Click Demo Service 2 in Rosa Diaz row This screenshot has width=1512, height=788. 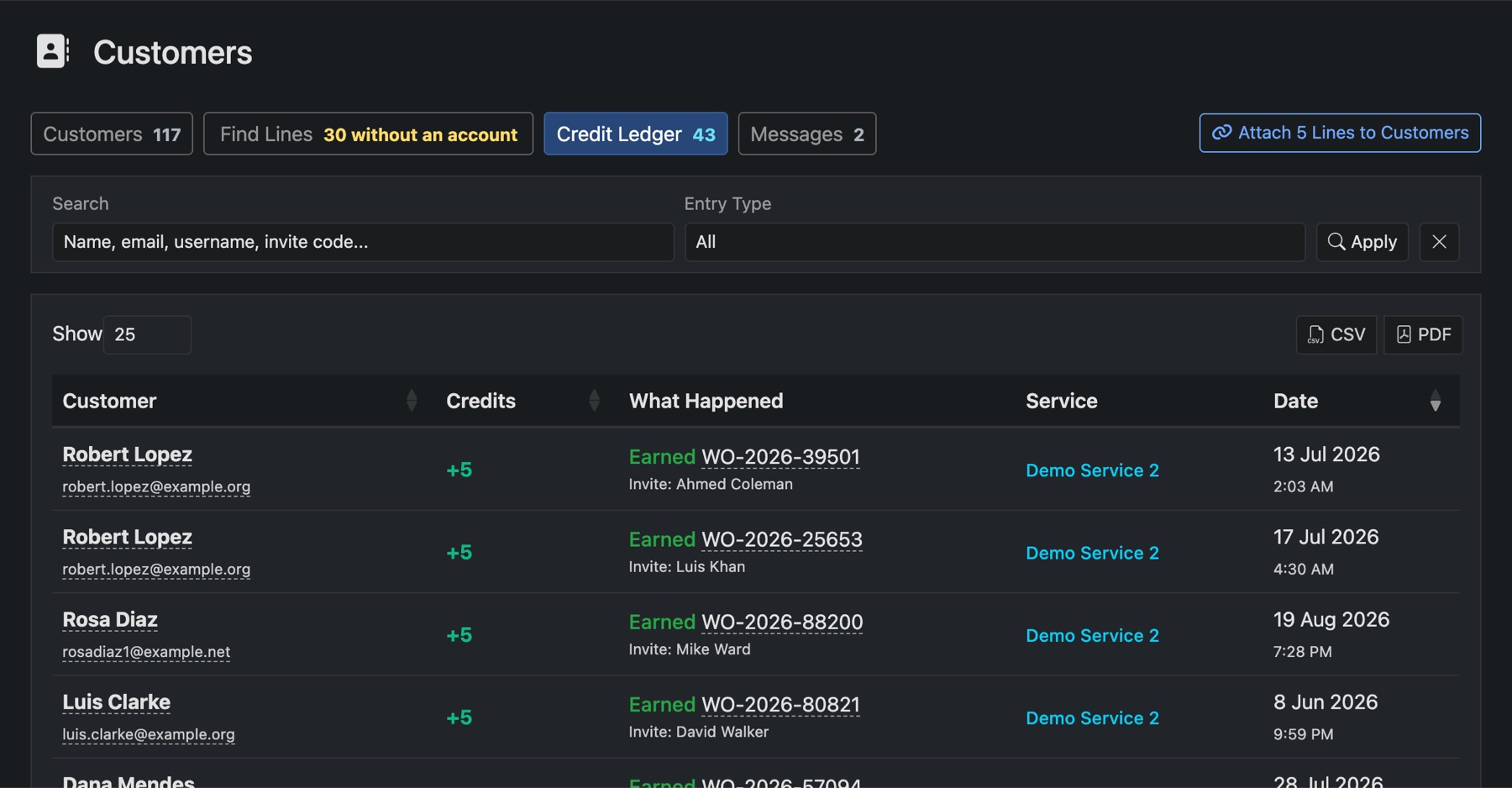[1092, 636]
